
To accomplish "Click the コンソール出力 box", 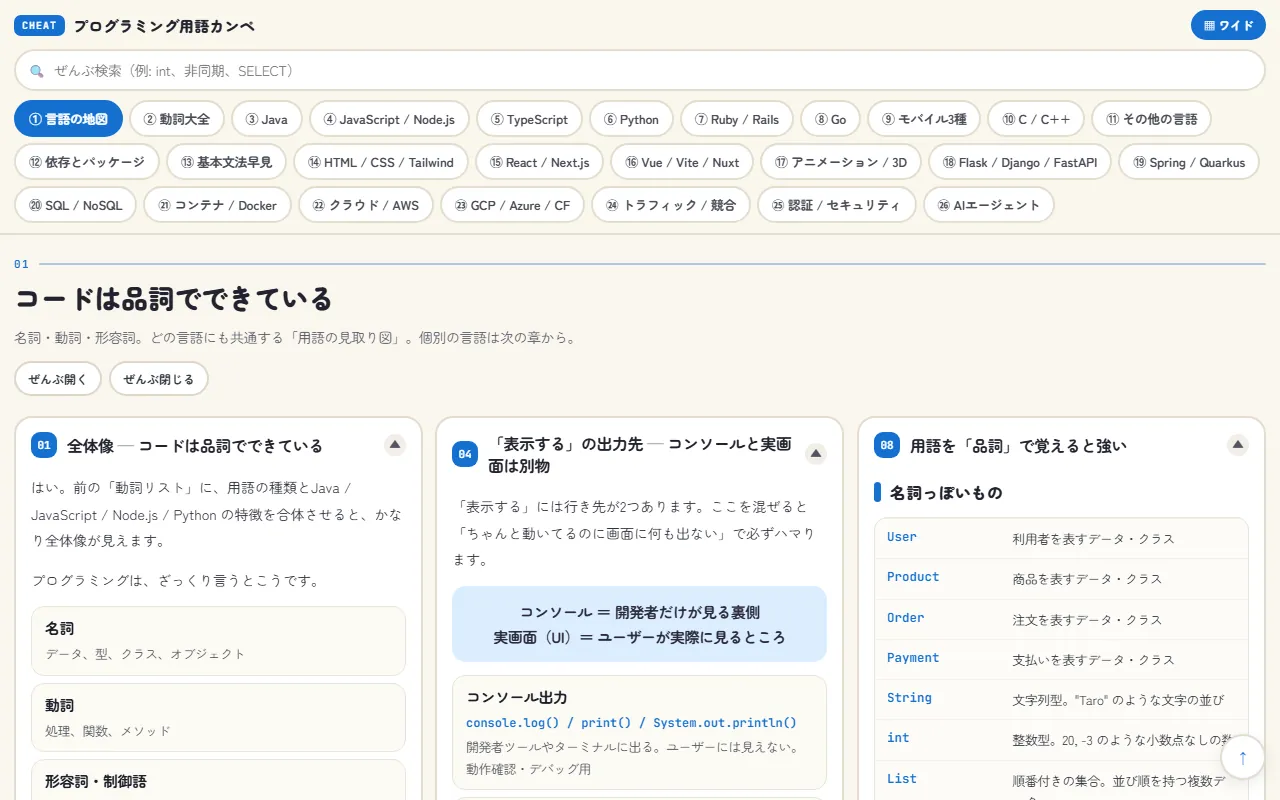I will tap(639, 733).
